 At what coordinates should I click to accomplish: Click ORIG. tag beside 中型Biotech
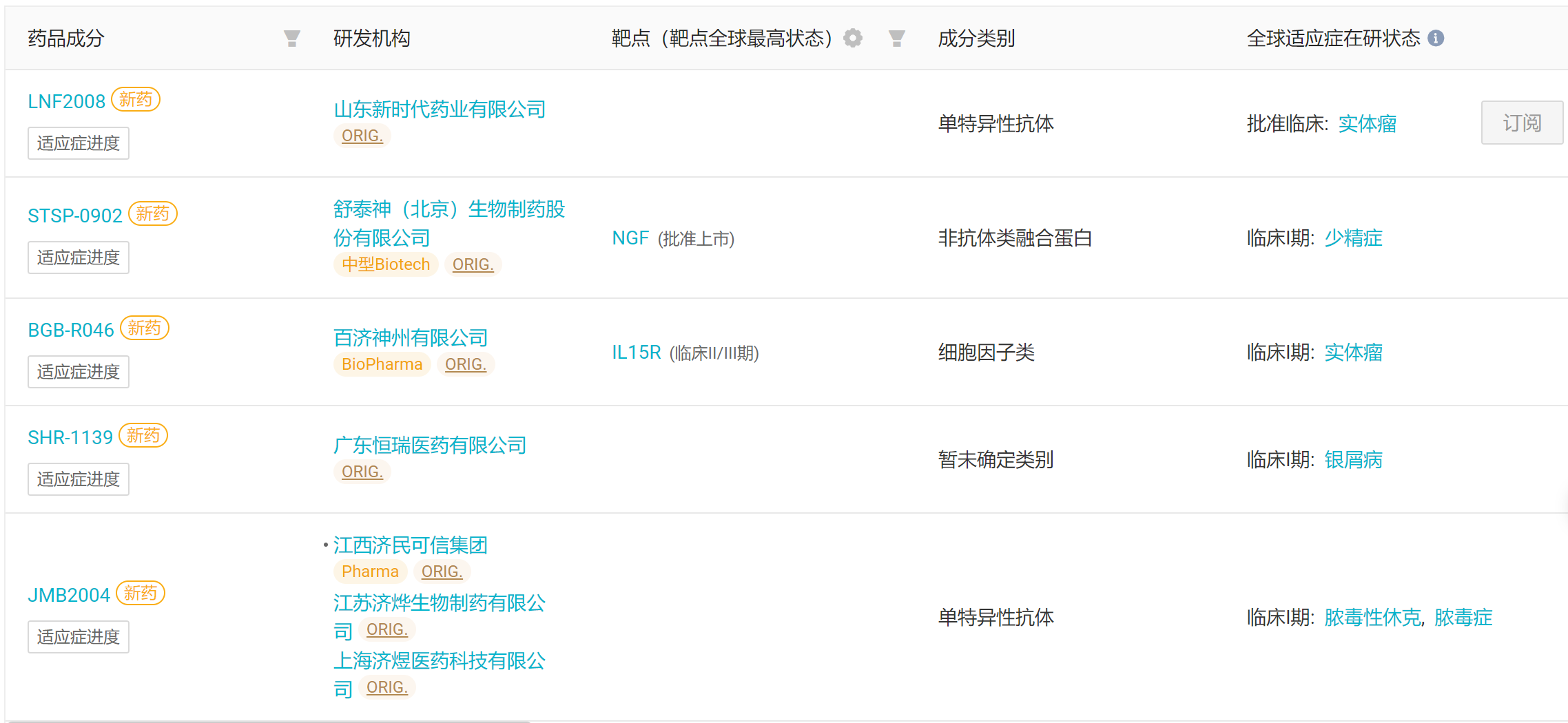(473, 264)
